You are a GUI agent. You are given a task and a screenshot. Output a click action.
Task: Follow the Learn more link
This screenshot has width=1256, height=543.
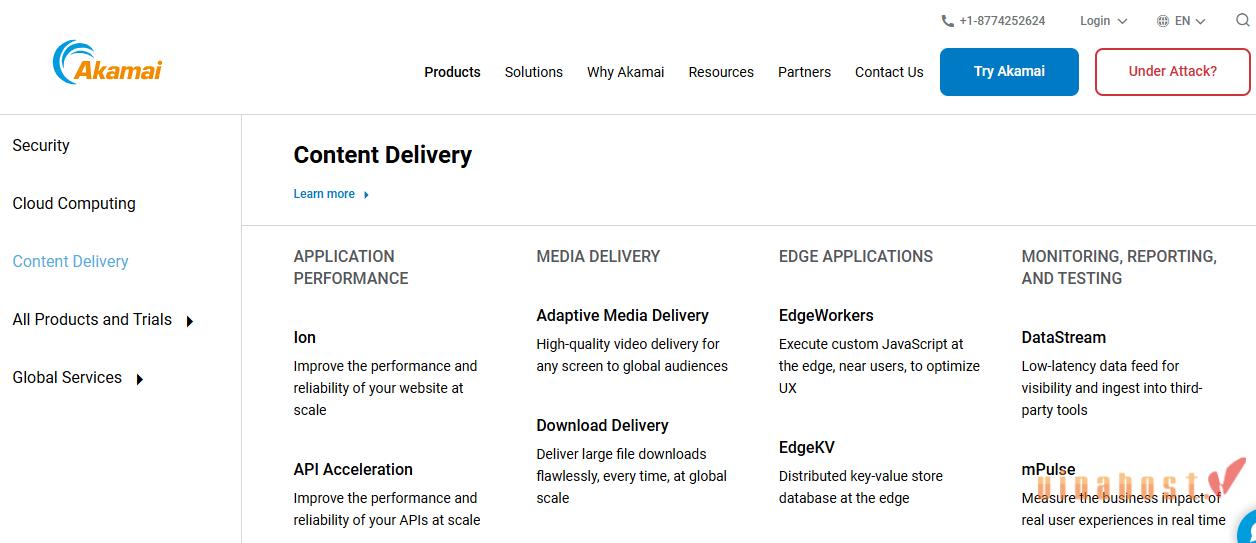point(324,194)
